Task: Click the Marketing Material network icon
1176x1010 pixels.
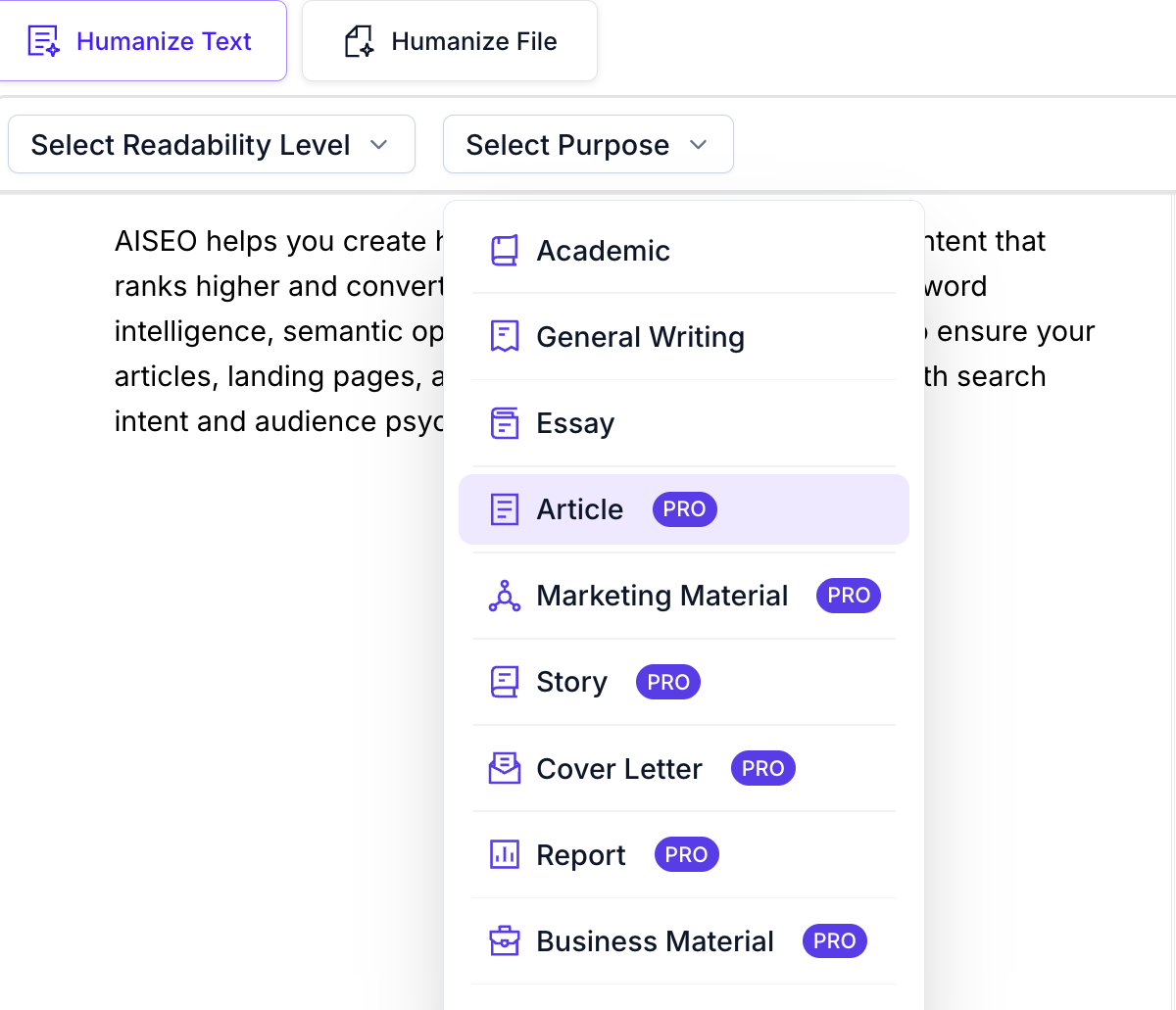Action: (505, 596)
